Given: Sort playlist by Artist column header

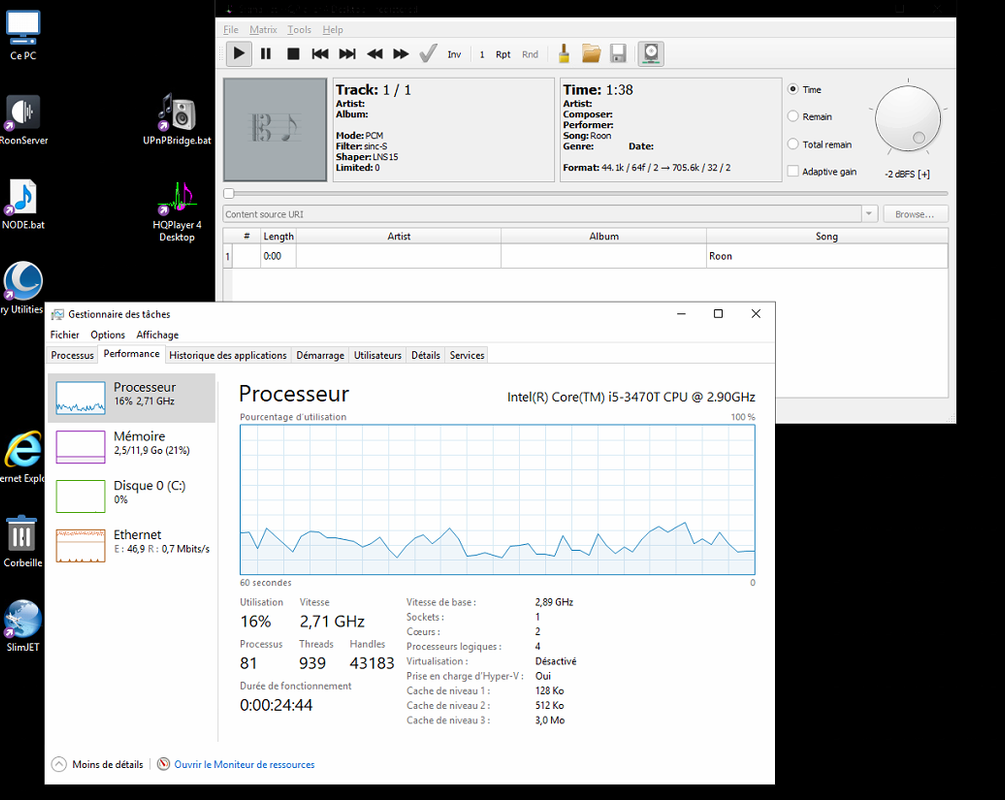Looking at the screenshot, I should 399,236.
